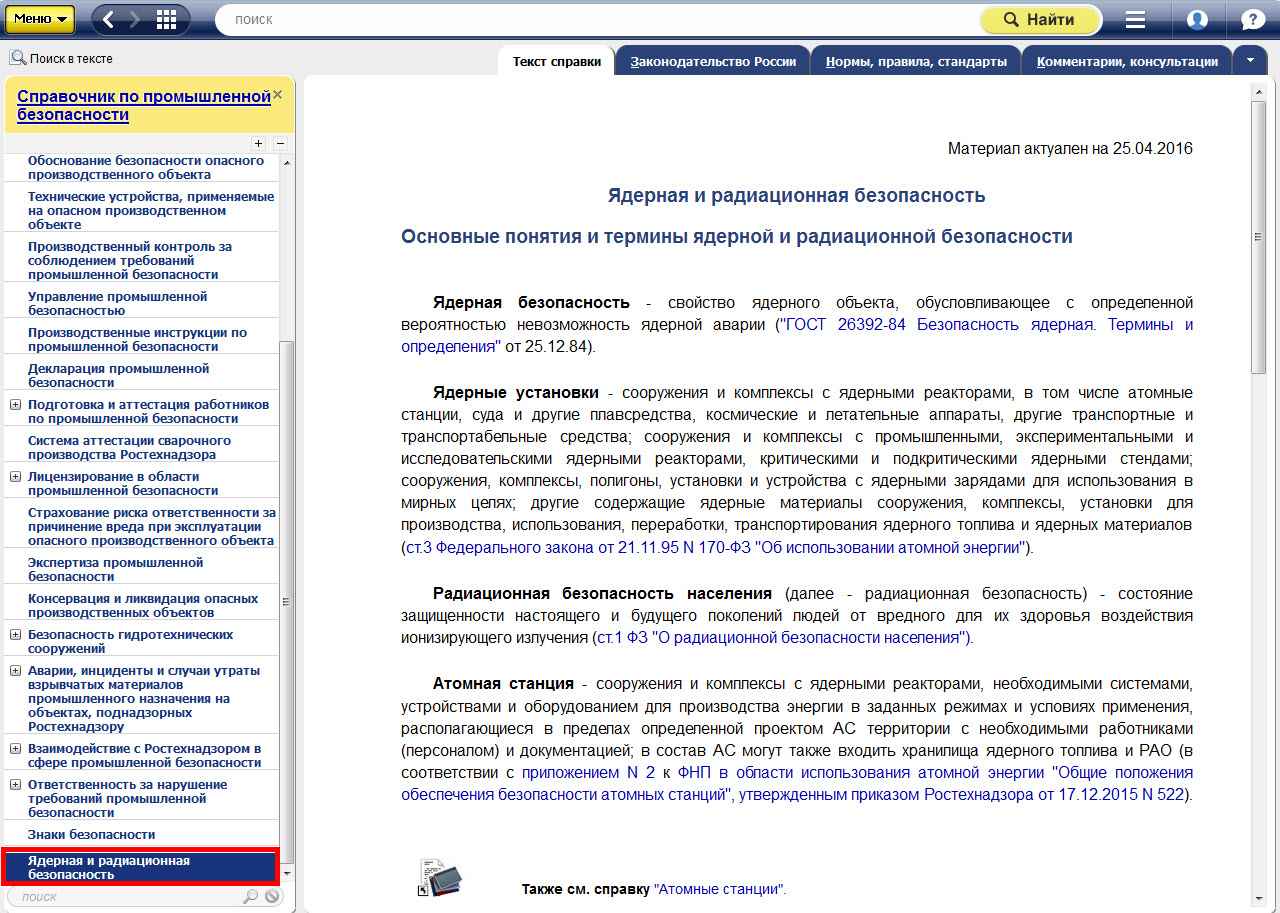Click the back navigation arrow
This screenshot has width=1280, height=913.
pos(109,19)
